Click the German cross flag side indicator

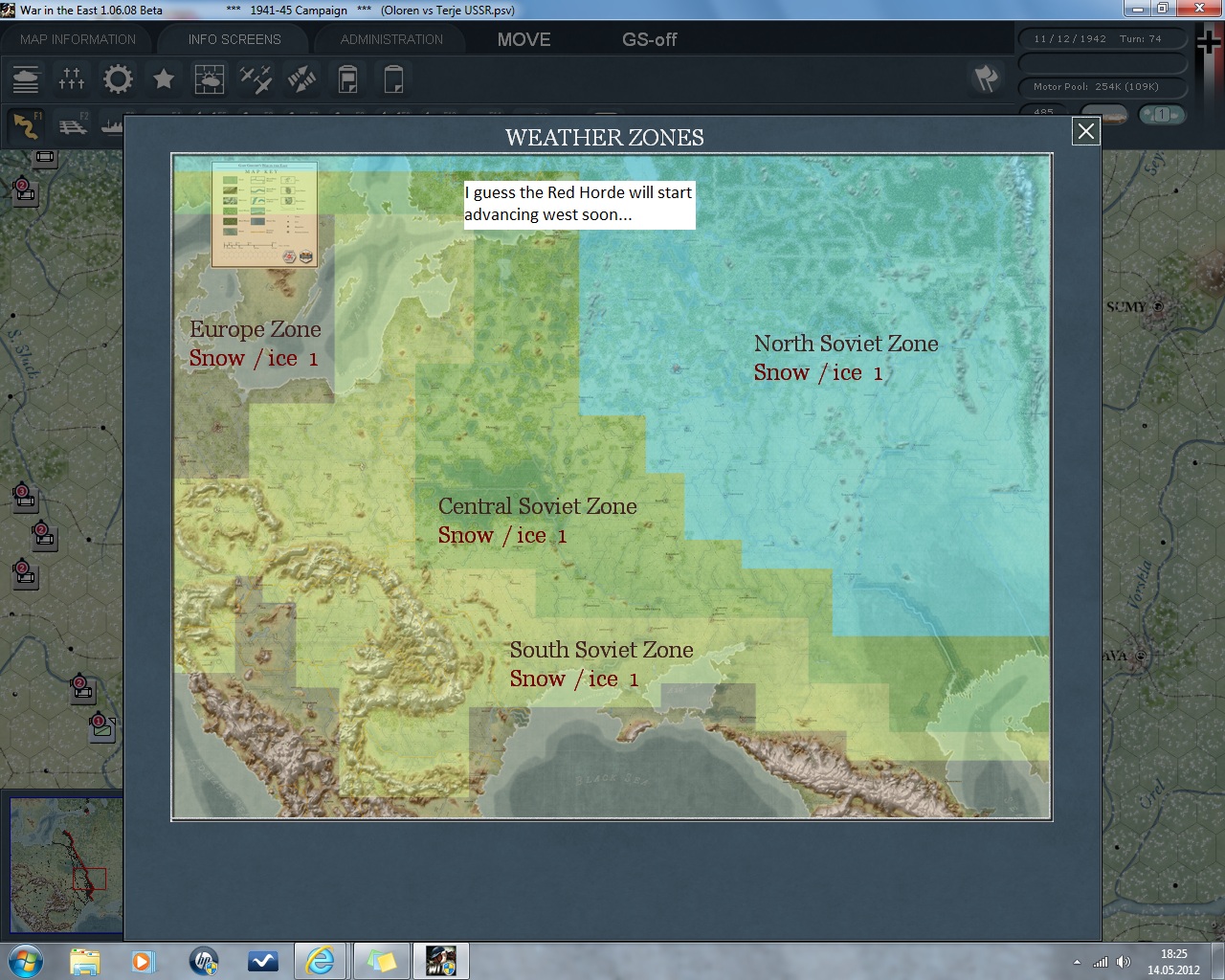tap(1211, 43)
